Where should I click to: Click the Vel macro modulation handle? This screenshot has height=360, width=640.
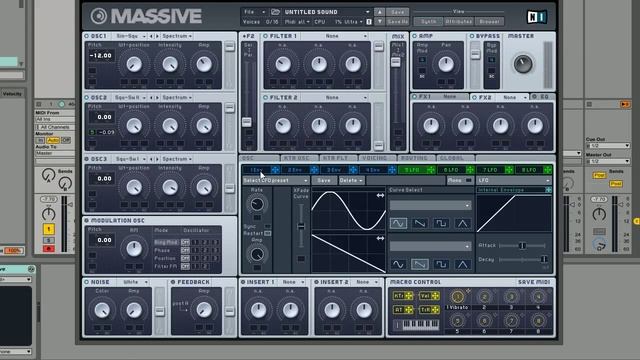pyautogui.click(x=436, y=296)
